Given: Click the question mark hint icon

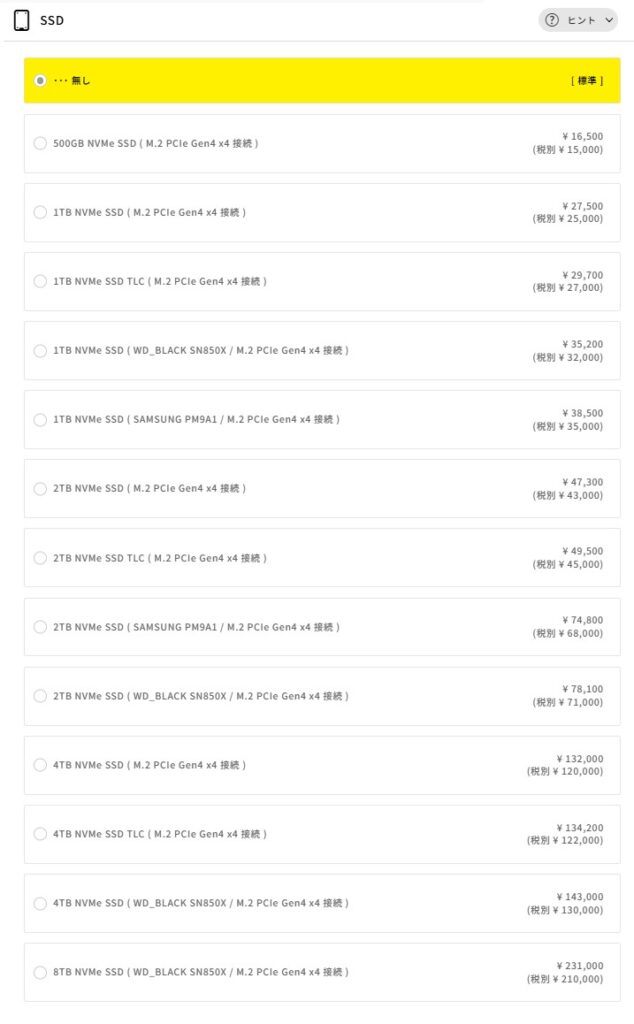Looking at the screenshot, I should [x=552, y=20].
